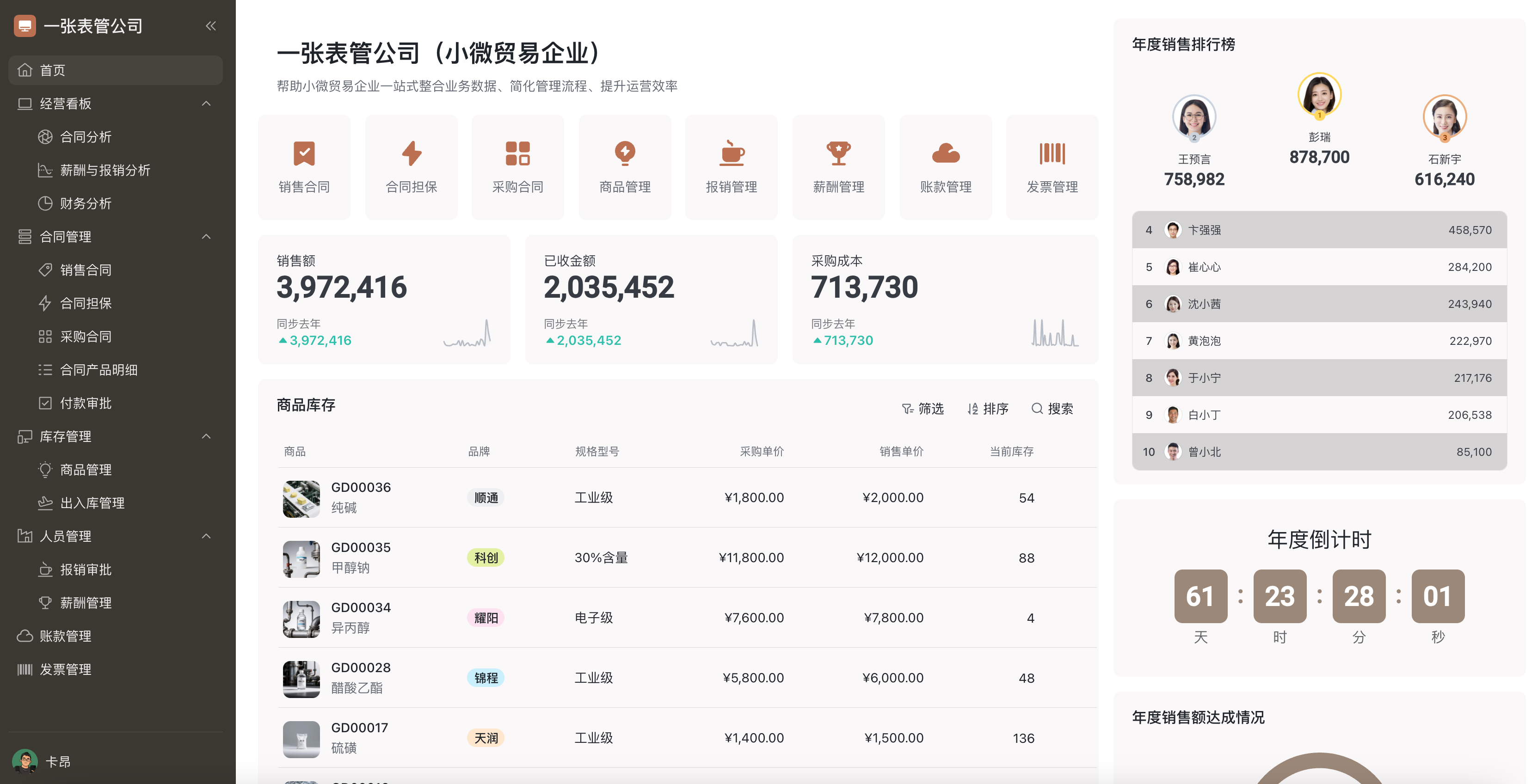This screenshot has width=1538, height=784.
Task: Open 发票管理 barcode icon card
Action: tap(1052, 153)
